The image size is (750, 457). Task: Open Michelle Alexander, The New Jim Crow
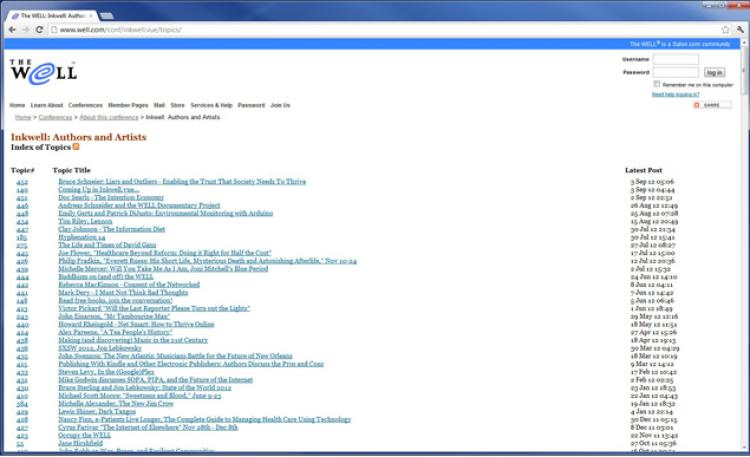point(116,403)
